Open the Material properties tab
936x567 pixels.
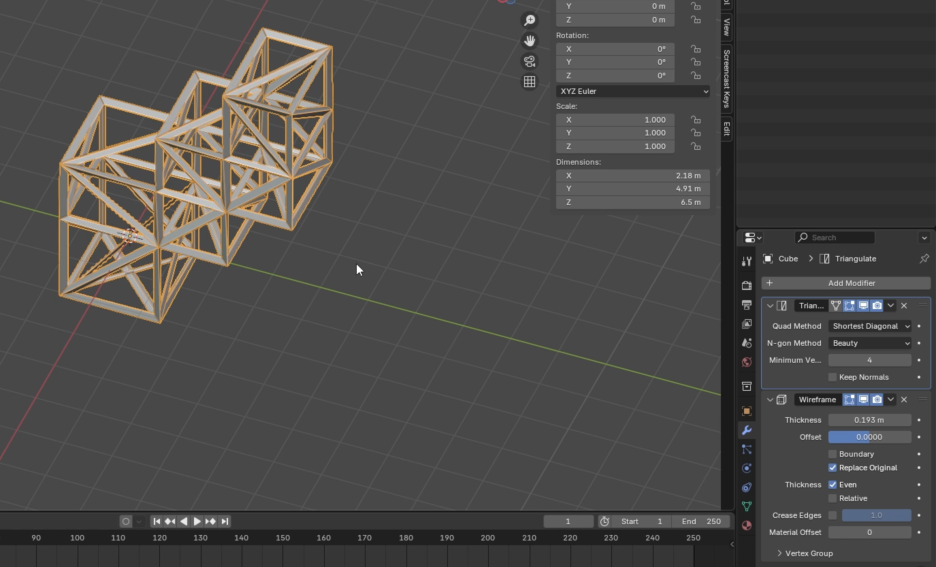click(747, 525)
